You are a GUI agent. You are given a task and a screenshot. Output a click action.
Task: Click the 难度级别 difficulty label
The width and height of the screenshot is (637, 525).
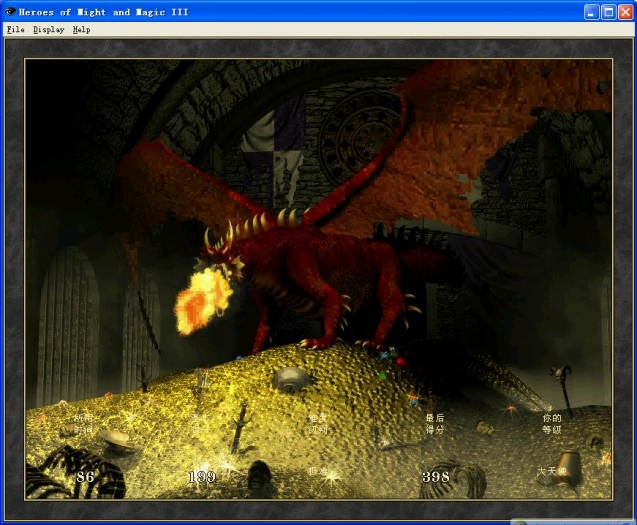pos(318,423)
